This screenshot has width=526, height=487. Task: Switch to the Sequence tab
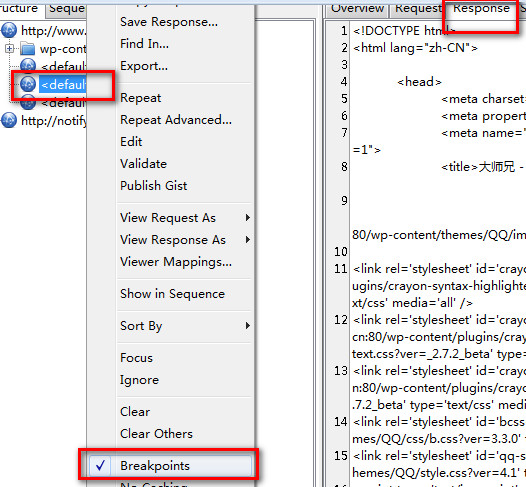tap(66, 9)
